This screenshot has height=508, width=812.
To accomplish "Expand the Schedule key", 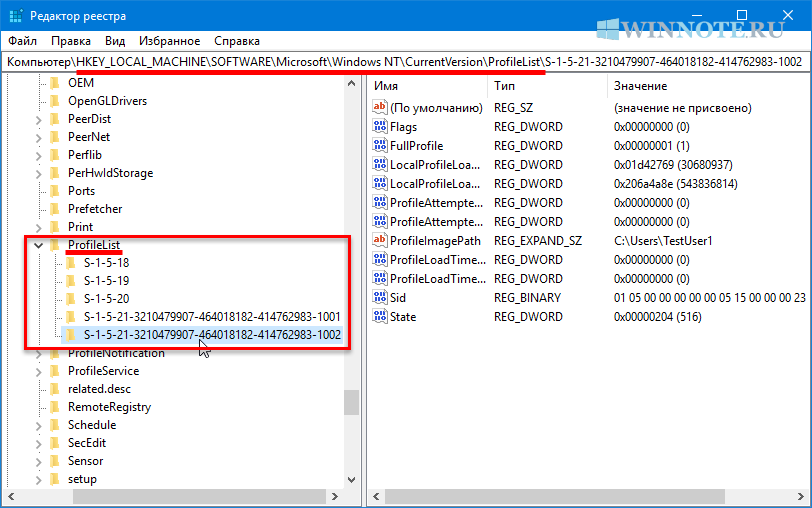I will click(38, 426).
